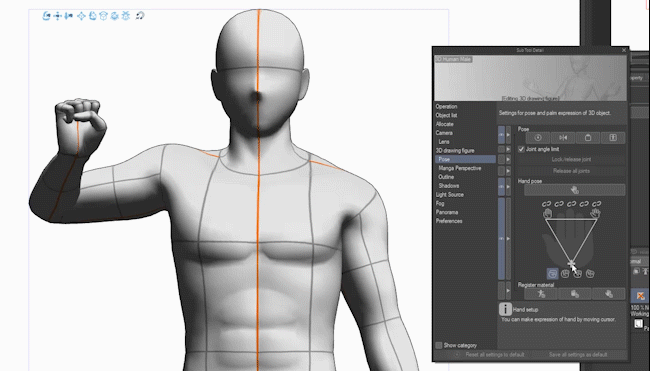This screenshot has width=650, height=371.
Task: Toggle eye visibility for Release all joints
Action: coord(501,171)
